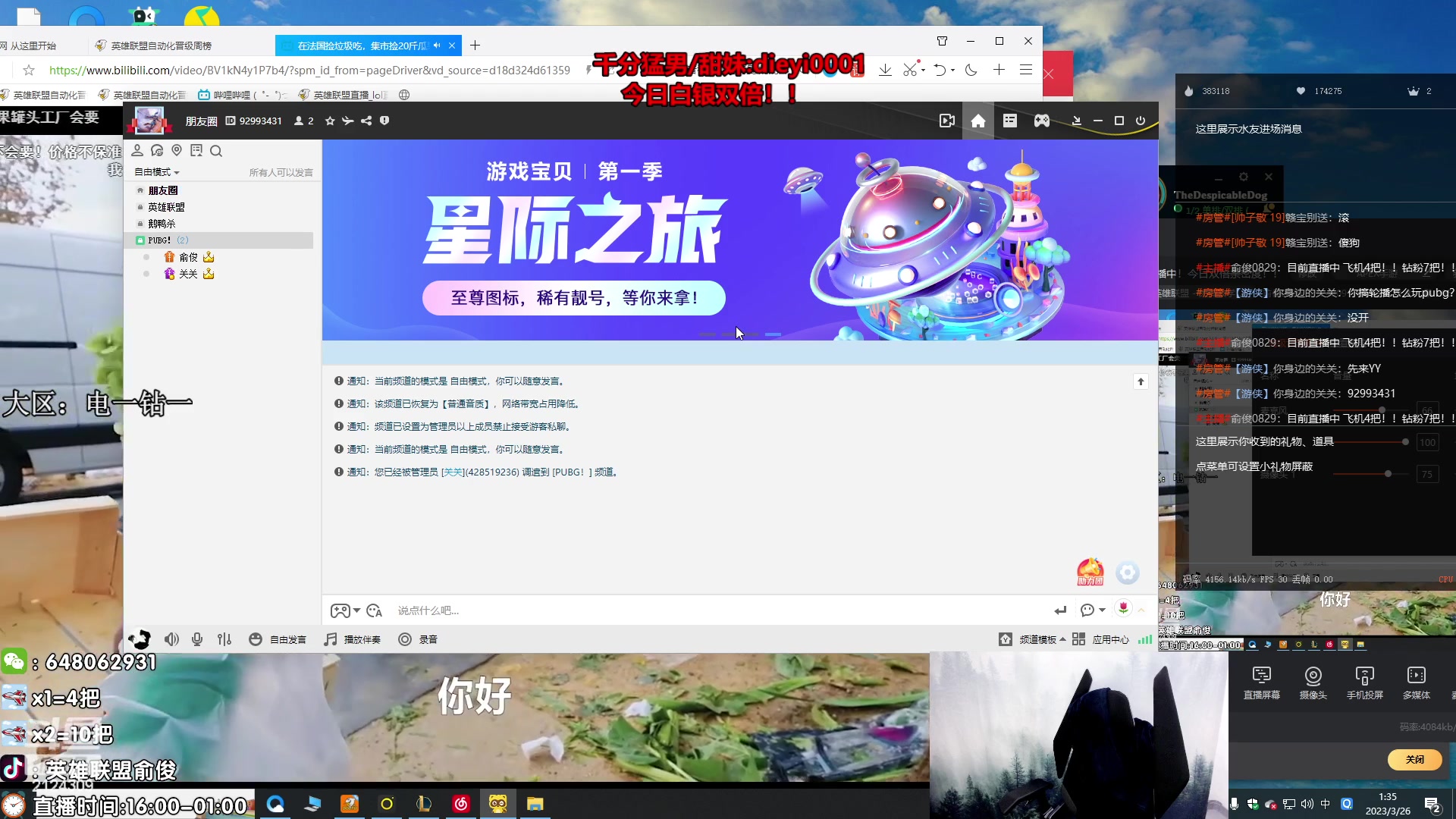Viewport: 1456px width, 819px height.
Task: Click the red 朋友圈 assistant floating icon
Action: tap(1090, 572)
